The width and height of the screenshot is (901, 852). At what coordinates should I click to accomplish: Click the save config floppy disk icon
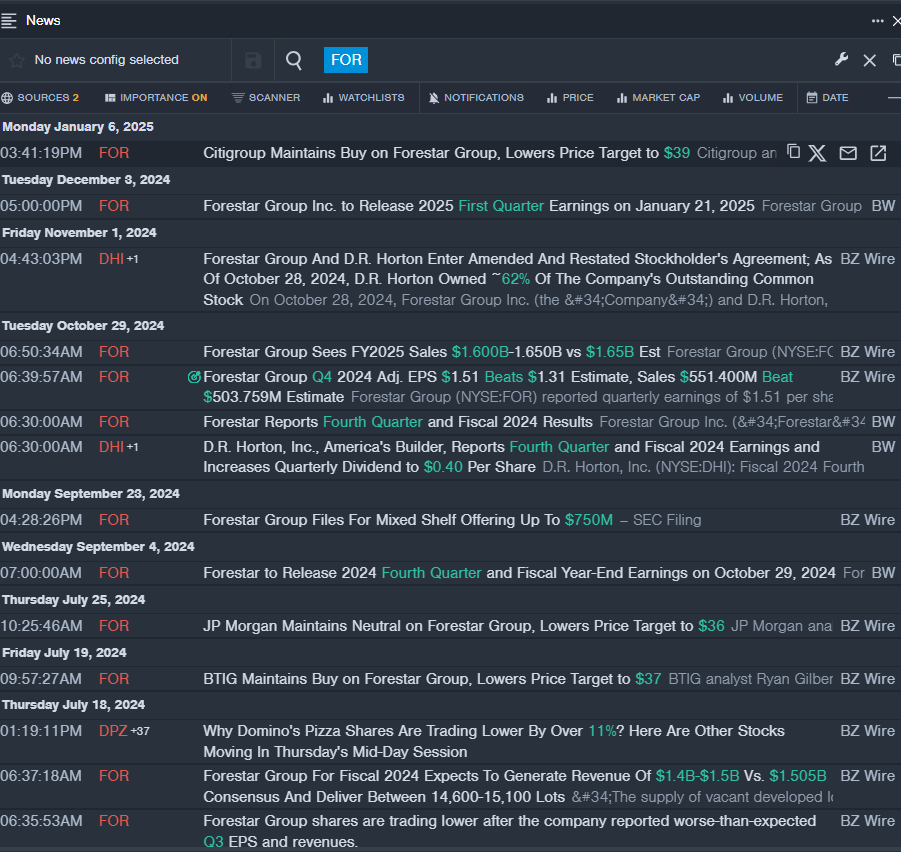click(x=253, y=61)
